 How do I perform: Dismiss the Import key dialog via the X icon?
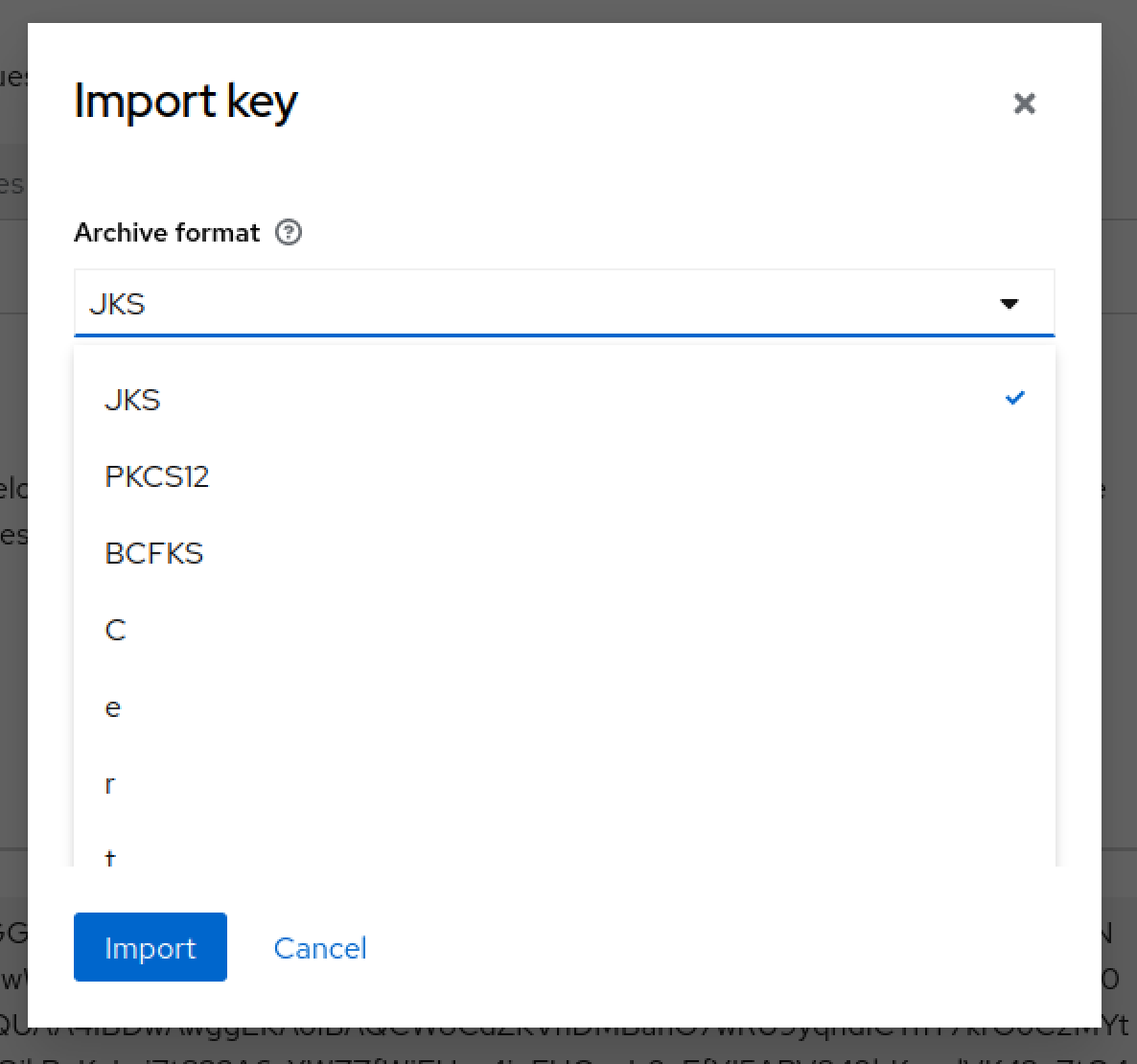click(x=1025, y=104)
